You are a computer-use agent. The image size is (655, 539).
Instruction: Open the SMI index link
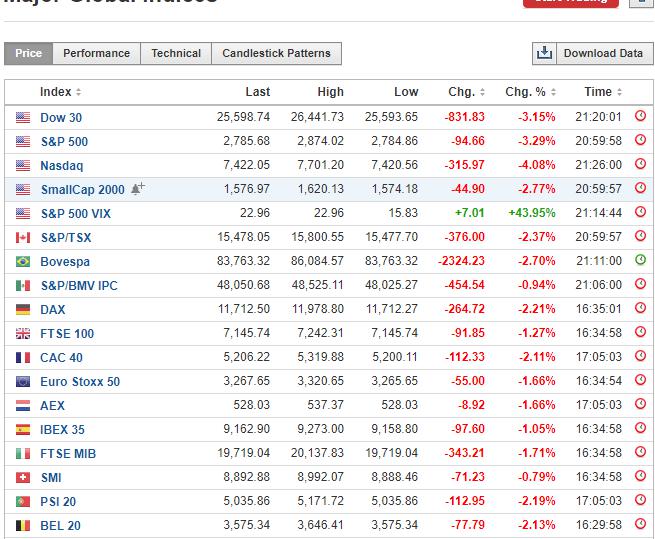(51, 478)
